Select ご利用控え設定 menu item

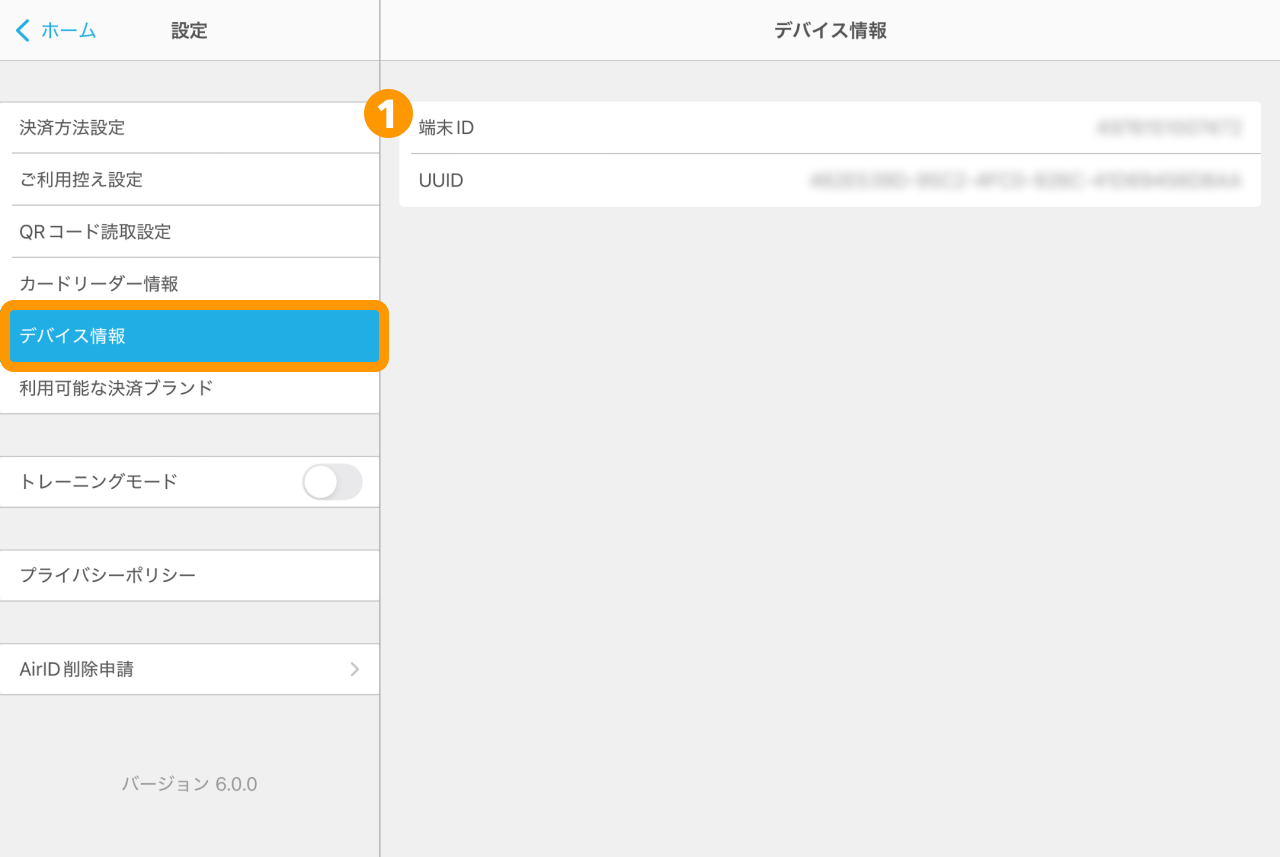coord(81,180)
